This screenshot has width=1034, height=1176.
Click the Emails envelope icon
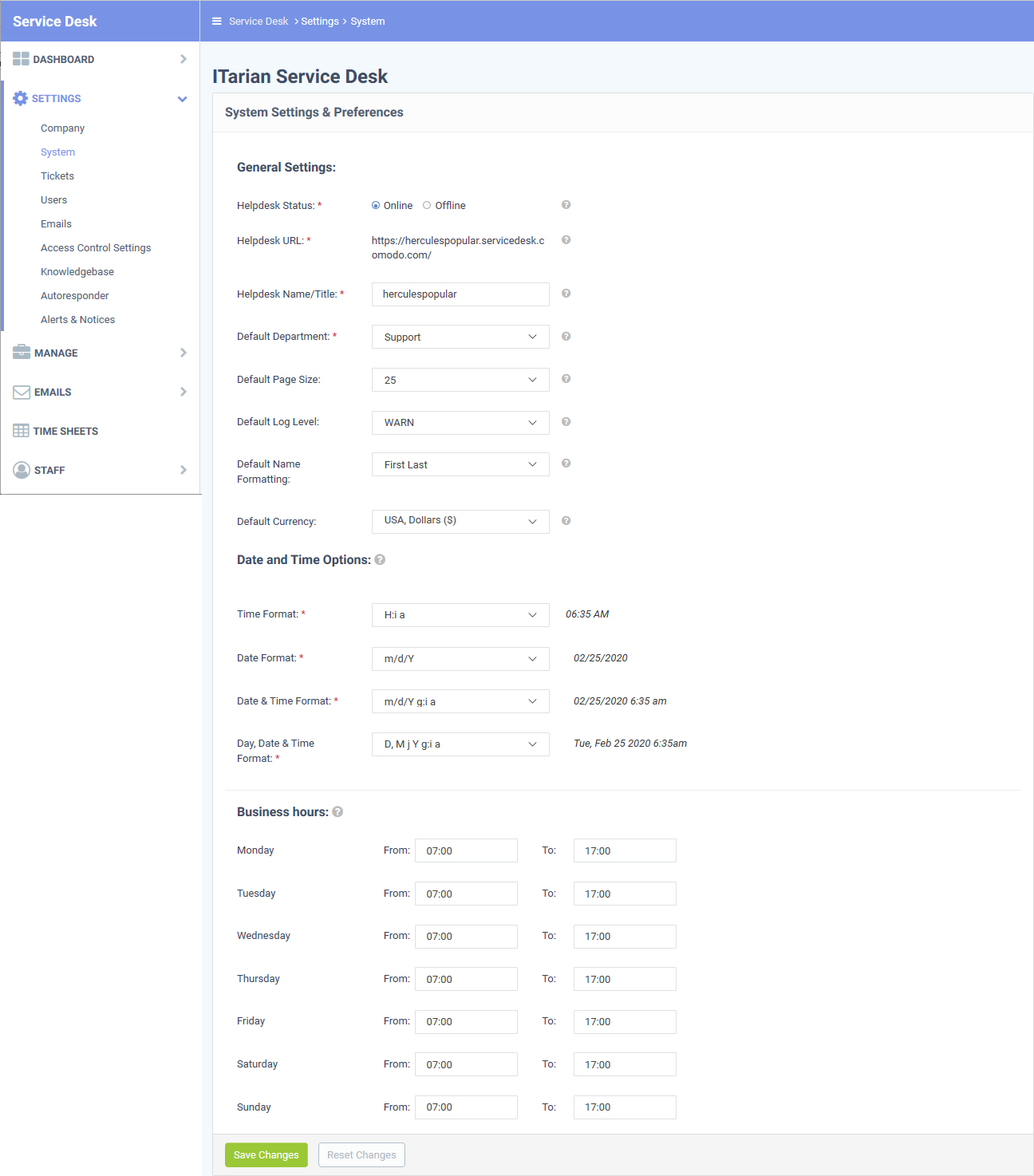pos(22,392)
